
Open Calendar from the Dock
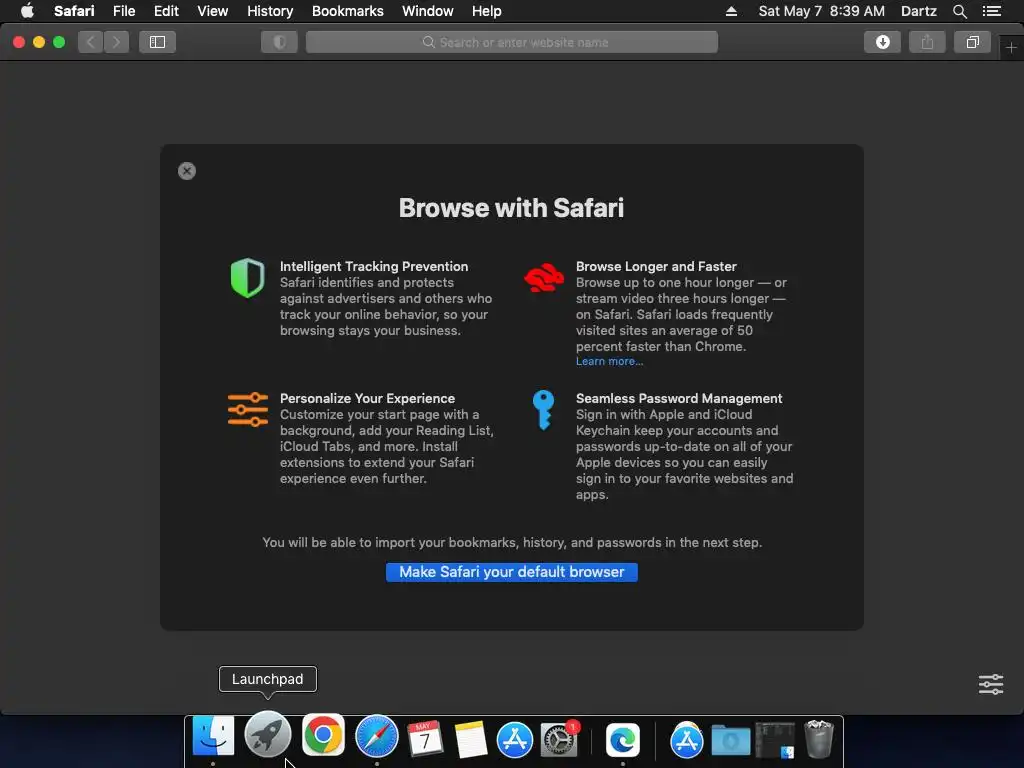[425, 739]
